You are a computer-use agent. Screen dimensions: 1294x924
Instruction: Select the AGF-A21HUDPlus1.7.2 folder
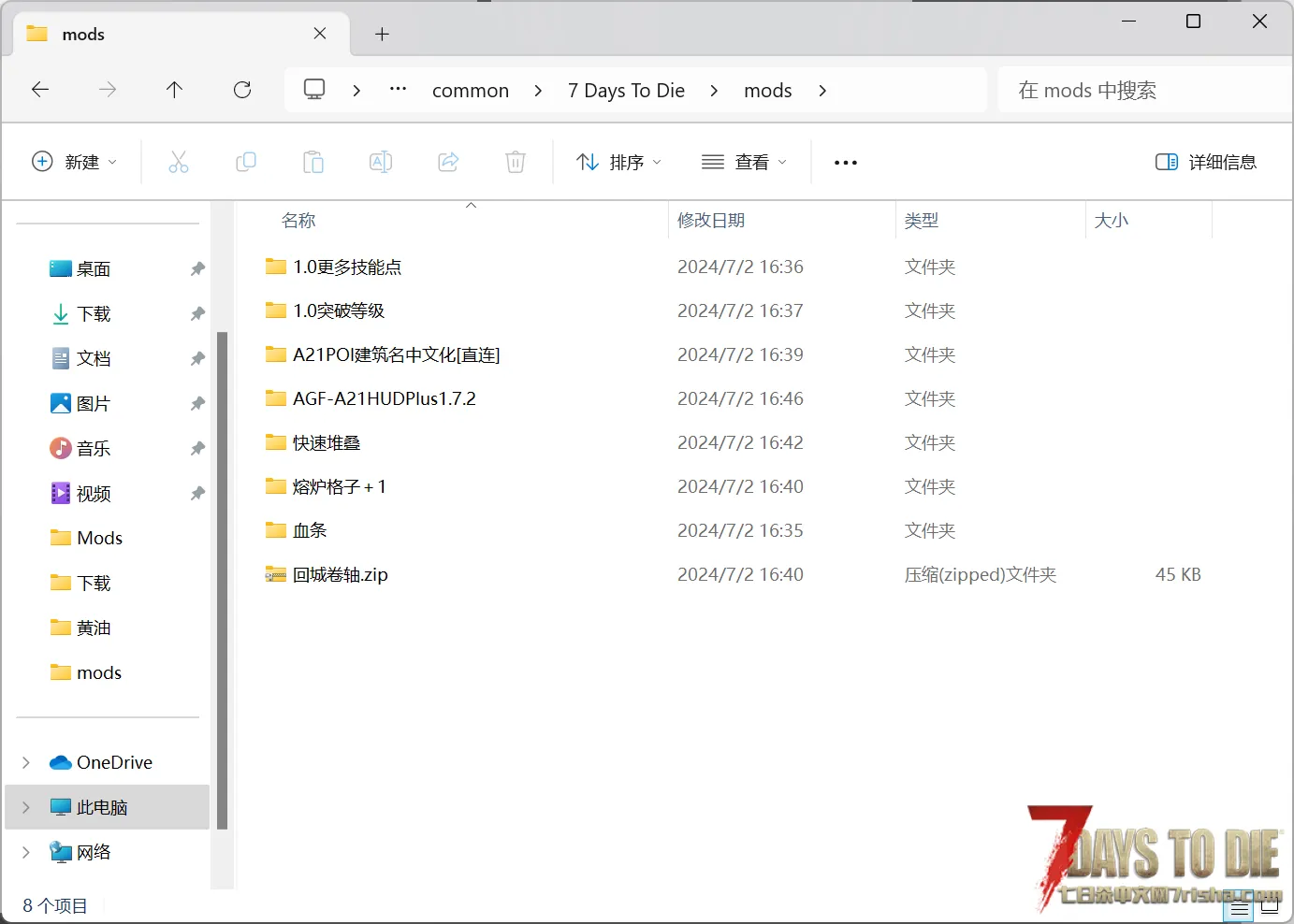pos(385,398)
